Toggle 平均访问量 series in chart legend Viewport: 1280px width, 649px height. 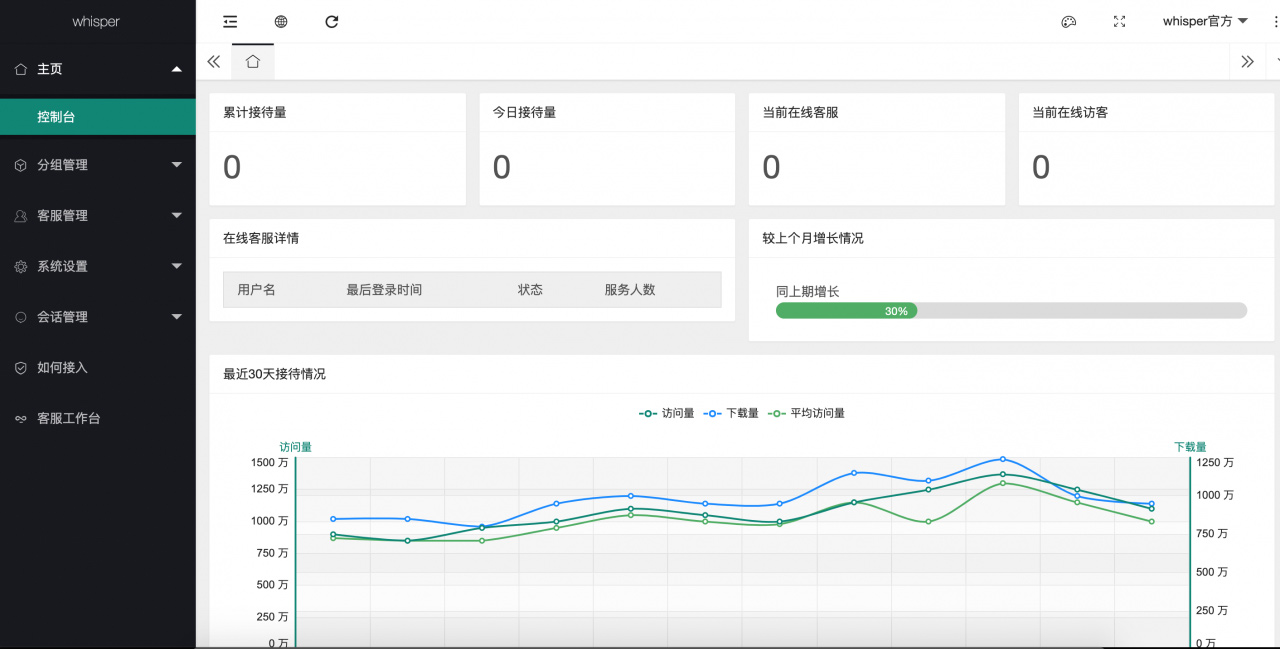(806, 413)
